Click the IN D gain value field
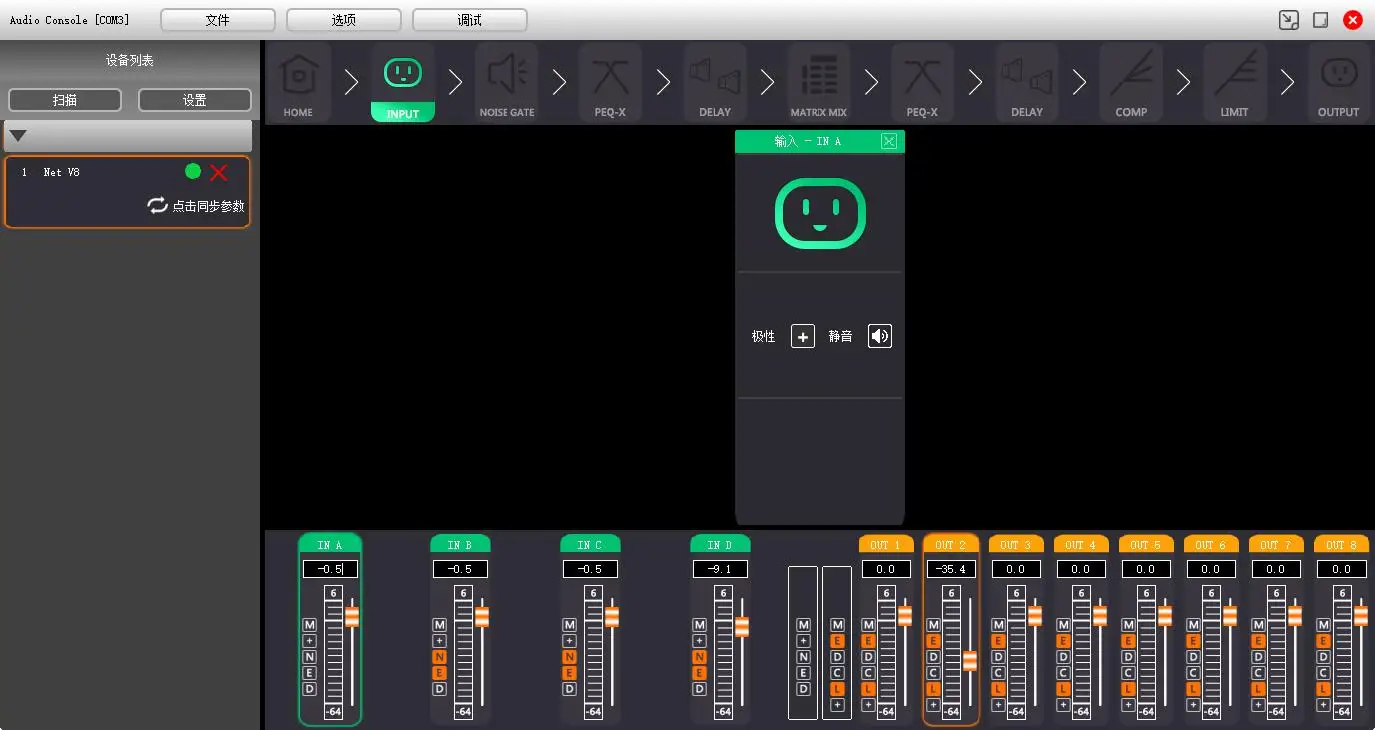 coord(720,569)
